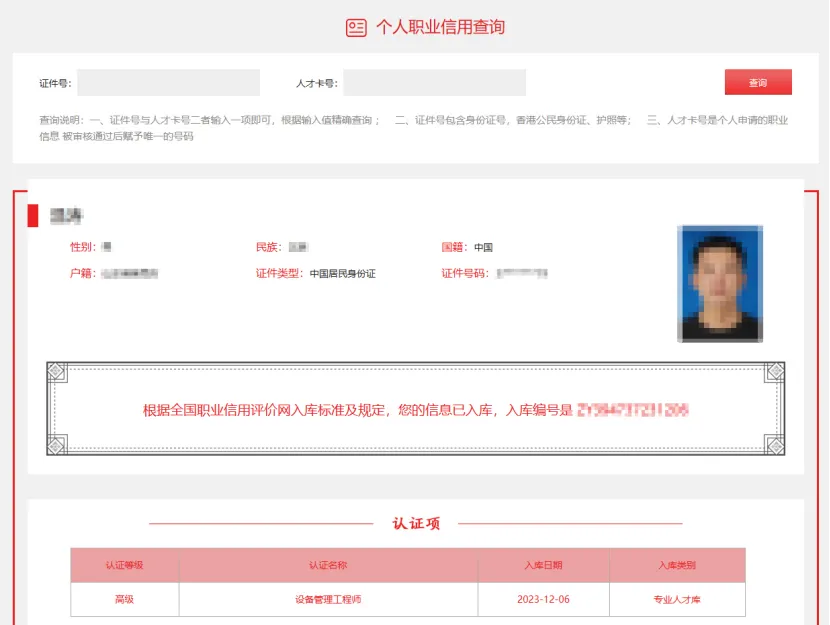Click the 户籍 field label
This screenshot has width=830, height=625.
[83, 273]
